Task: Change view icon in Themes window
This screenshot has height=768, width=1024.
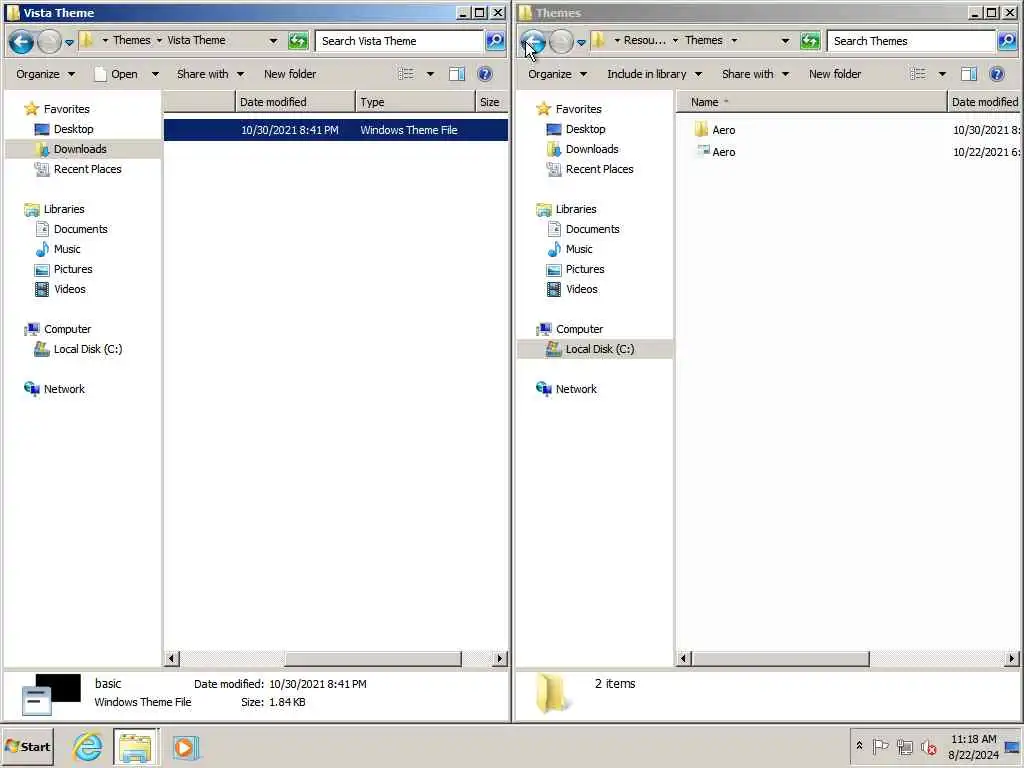Action: (918, 74)
